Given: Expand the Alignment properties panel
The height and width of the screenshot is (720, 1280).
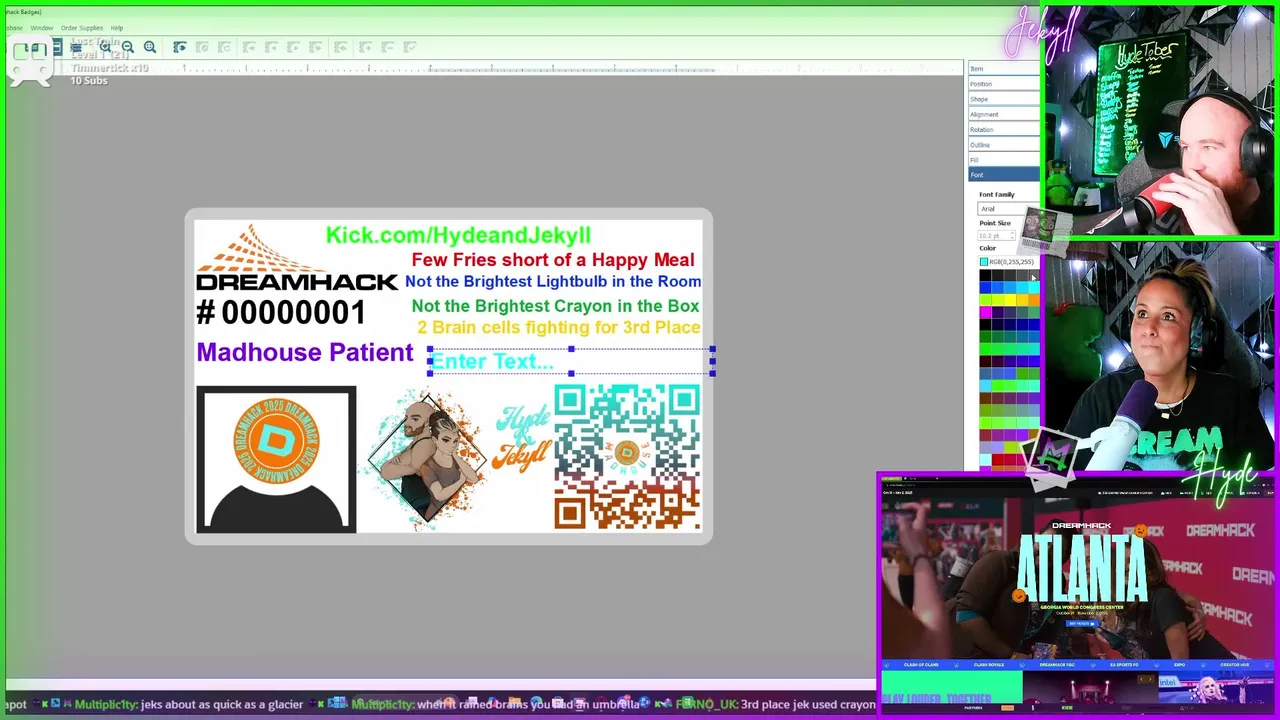Looking at the screenshot, I should pyautogui.click(x=1004, y=114).
